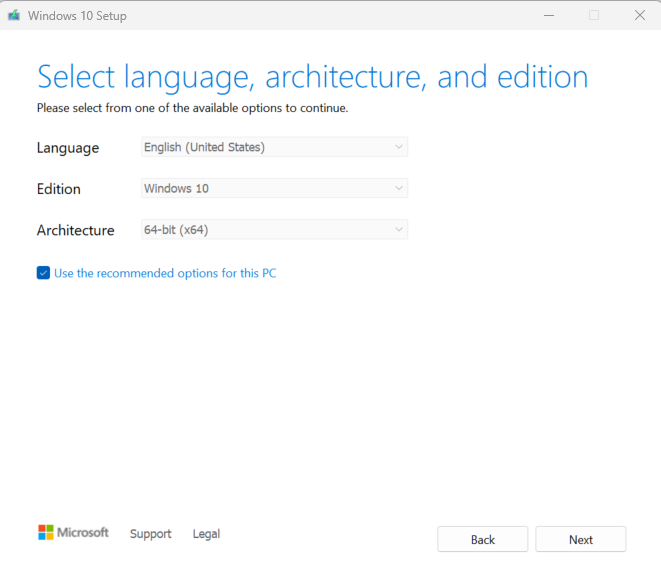Open the Architecture dropdown
Viewport: 661px width, 575px height.
[x=274, y=230]
